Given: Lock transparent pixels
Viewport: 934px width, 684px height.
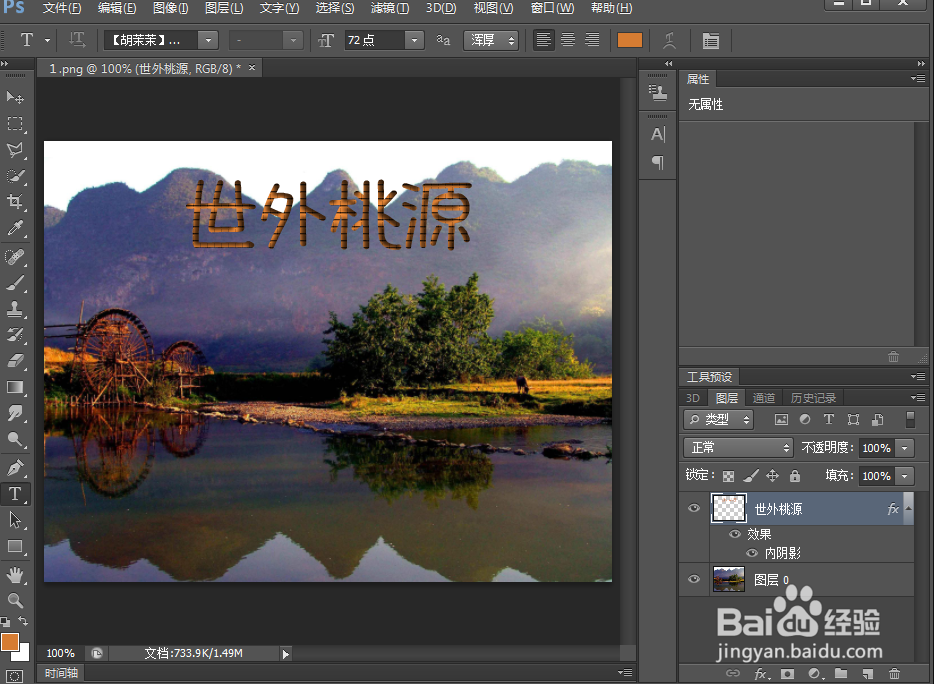Looking at the screenshot, I should coord(728,475).
